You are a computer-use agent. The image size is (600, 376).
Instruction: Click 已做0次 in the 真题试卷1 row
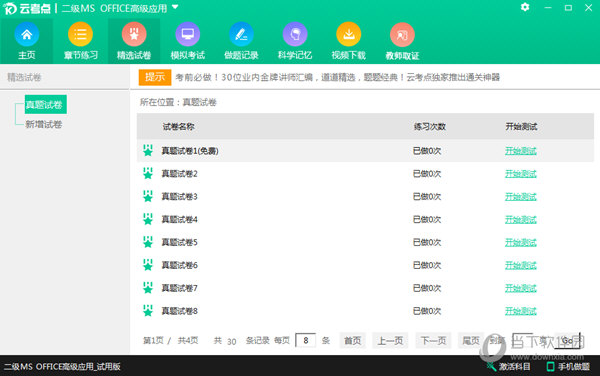[x=427, y=151]
